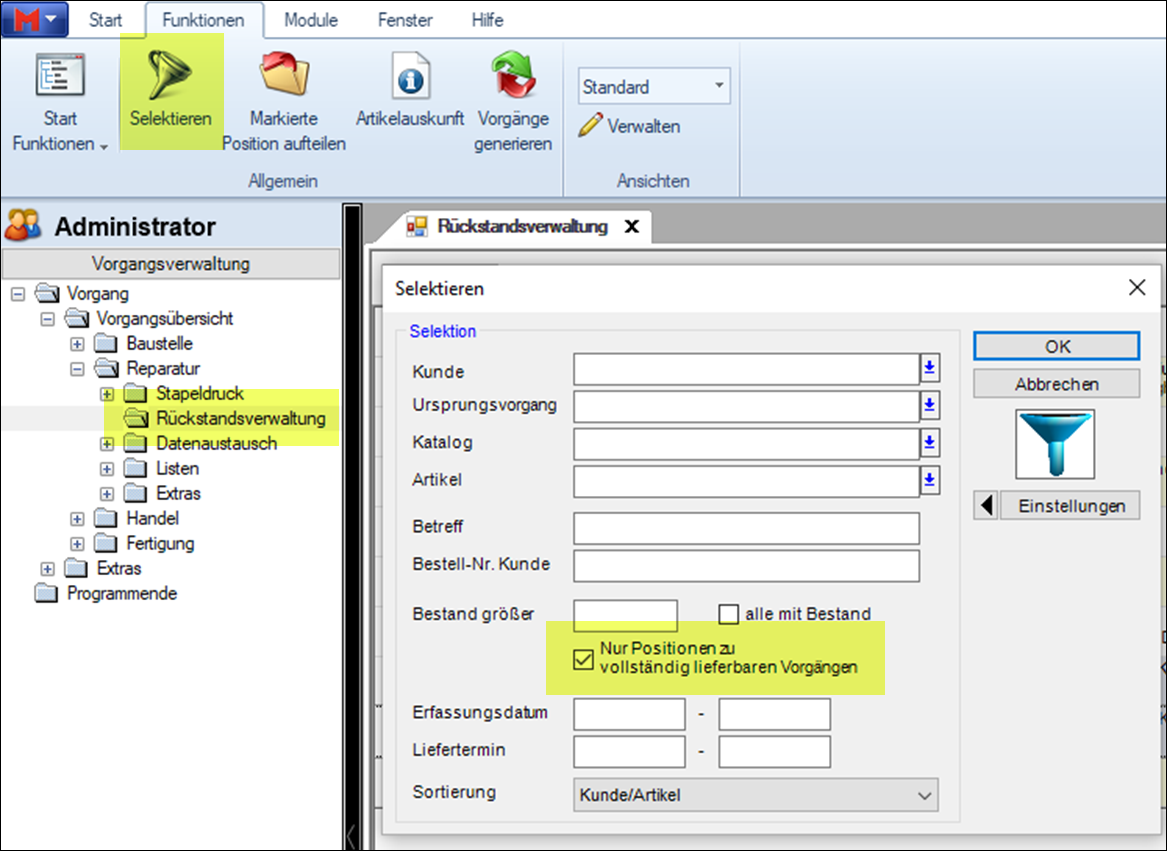This screenshot has width=1167, height=851.
Task: Uncheck 'Nur Positionen zu vollständig lieferbaren Vorgängen'
Action: pos(583,658)
